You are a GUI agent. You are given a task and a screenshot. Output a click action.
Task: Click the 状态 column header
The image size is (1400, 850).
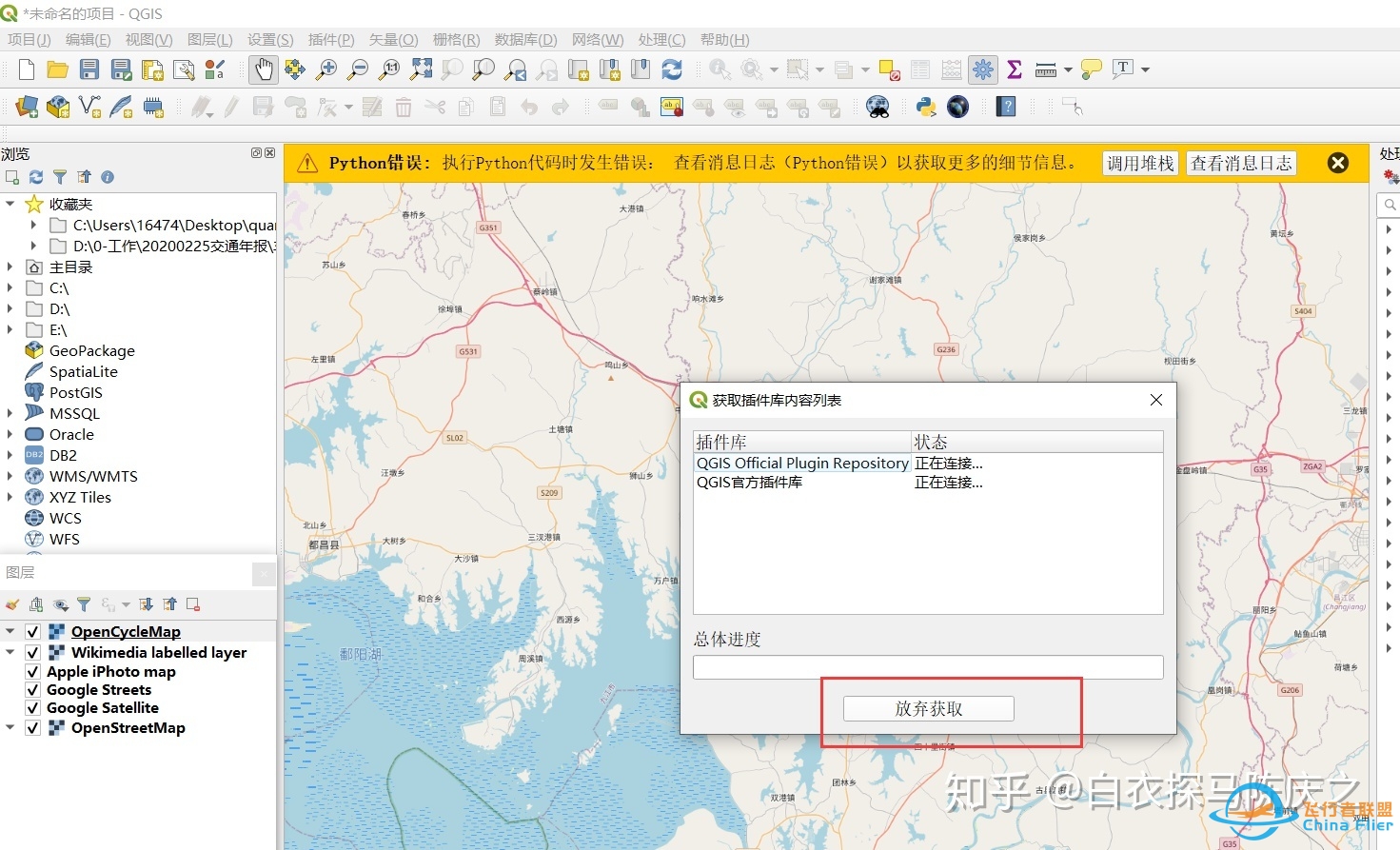coord(1037,442)
